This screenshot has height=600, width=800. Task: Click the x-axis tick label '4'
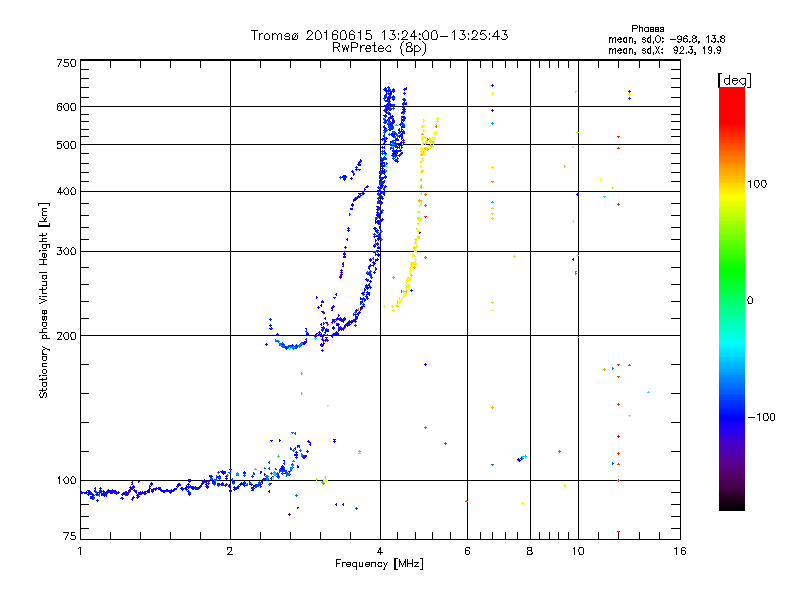tap(380, 551)
